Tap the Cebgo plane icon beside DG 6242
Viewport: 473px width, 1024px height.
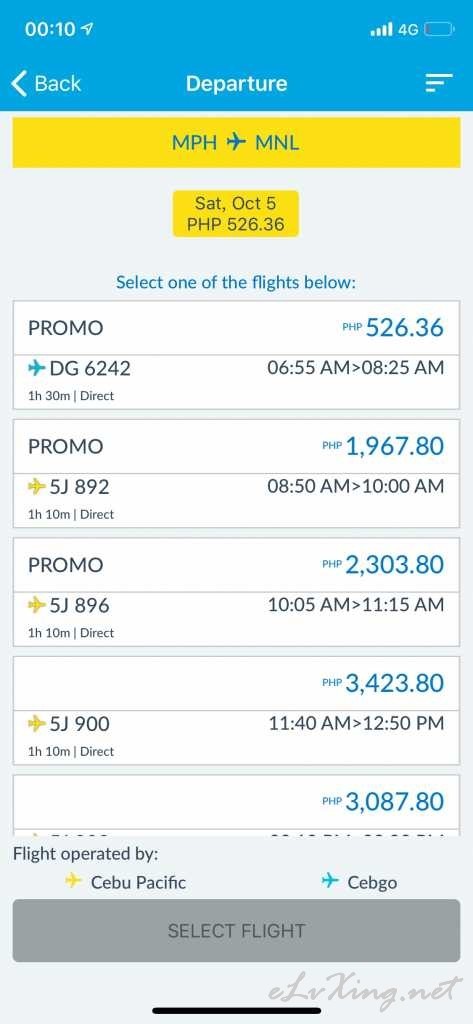[x=37, y=368]
